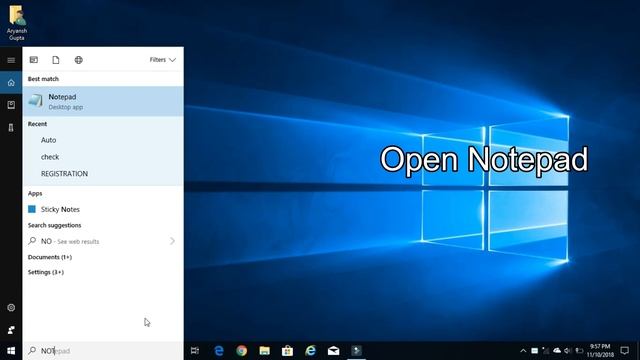The width and height of the screenshot is (640, 360).
Task: Expand the start menu hamburger icon
Action: point(11,60)
